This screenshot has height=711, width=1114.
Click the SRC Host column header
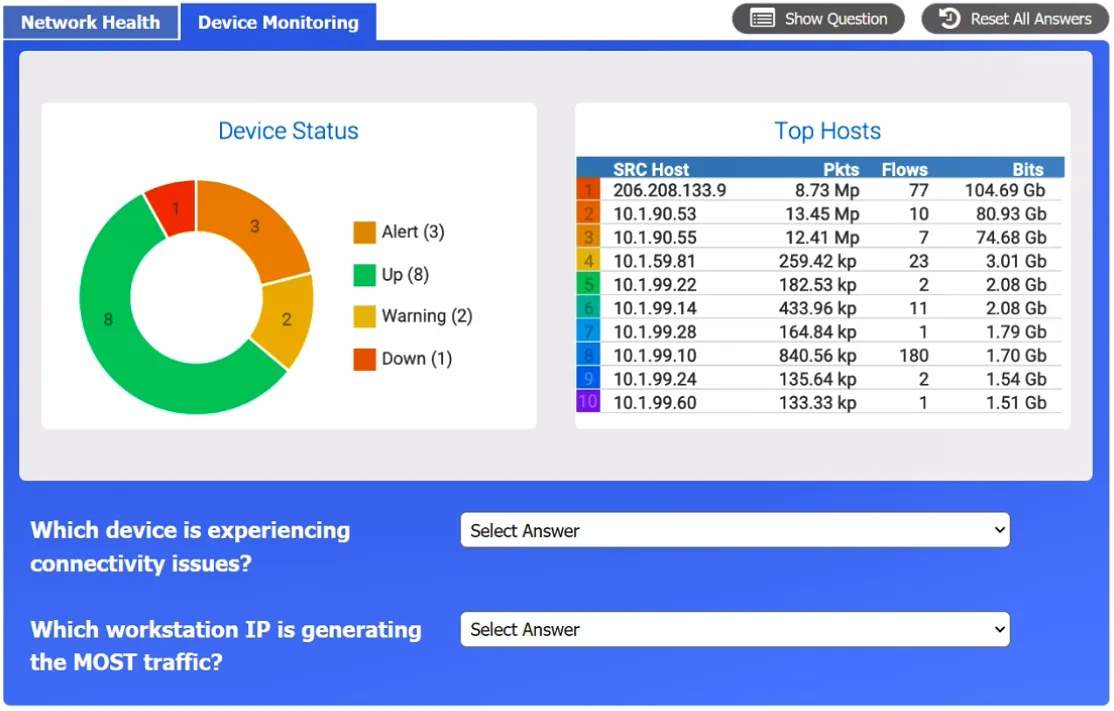651,169
